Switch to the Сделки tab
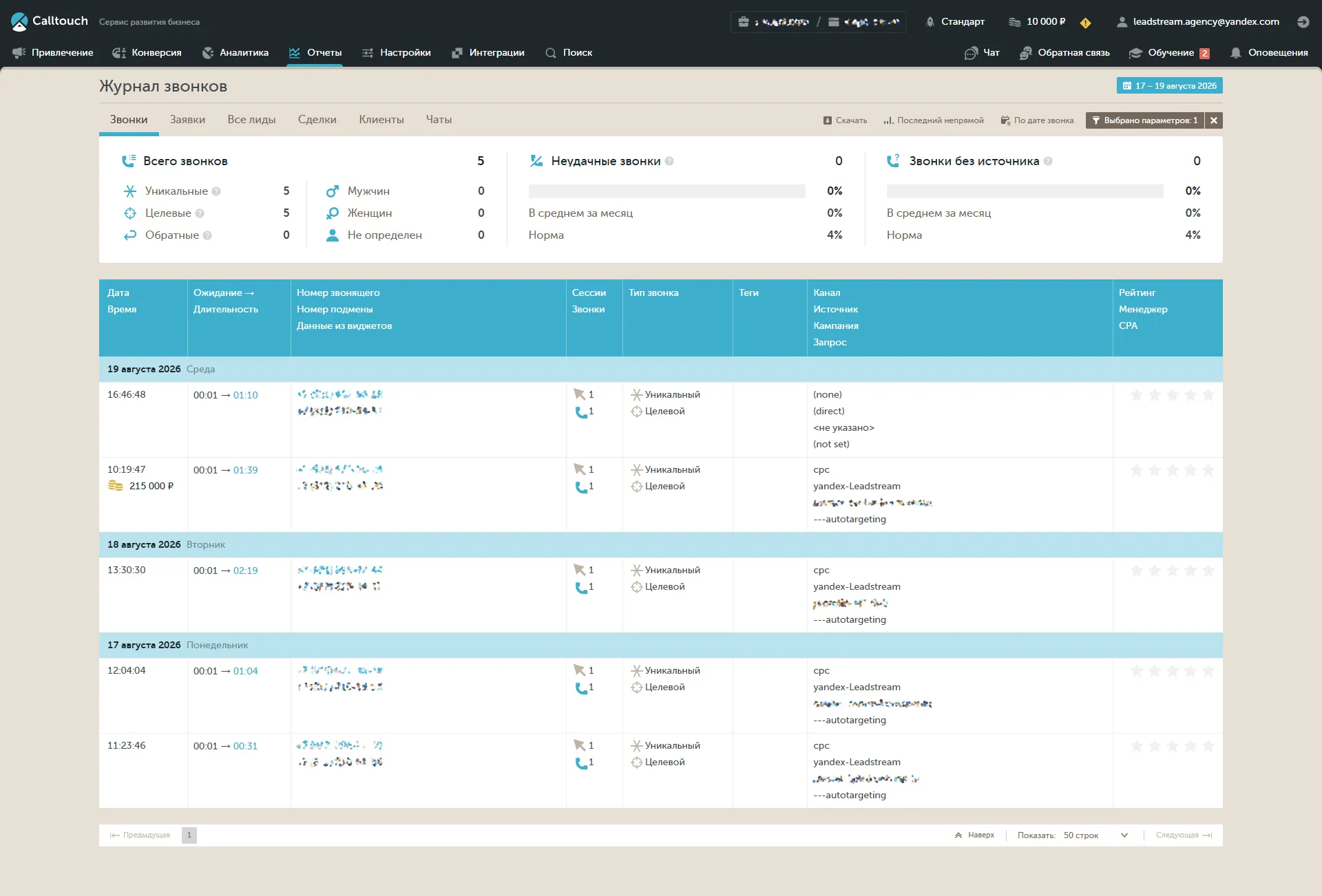Image resolution: width=1322 pixels, height=896 pixels. 317,120
